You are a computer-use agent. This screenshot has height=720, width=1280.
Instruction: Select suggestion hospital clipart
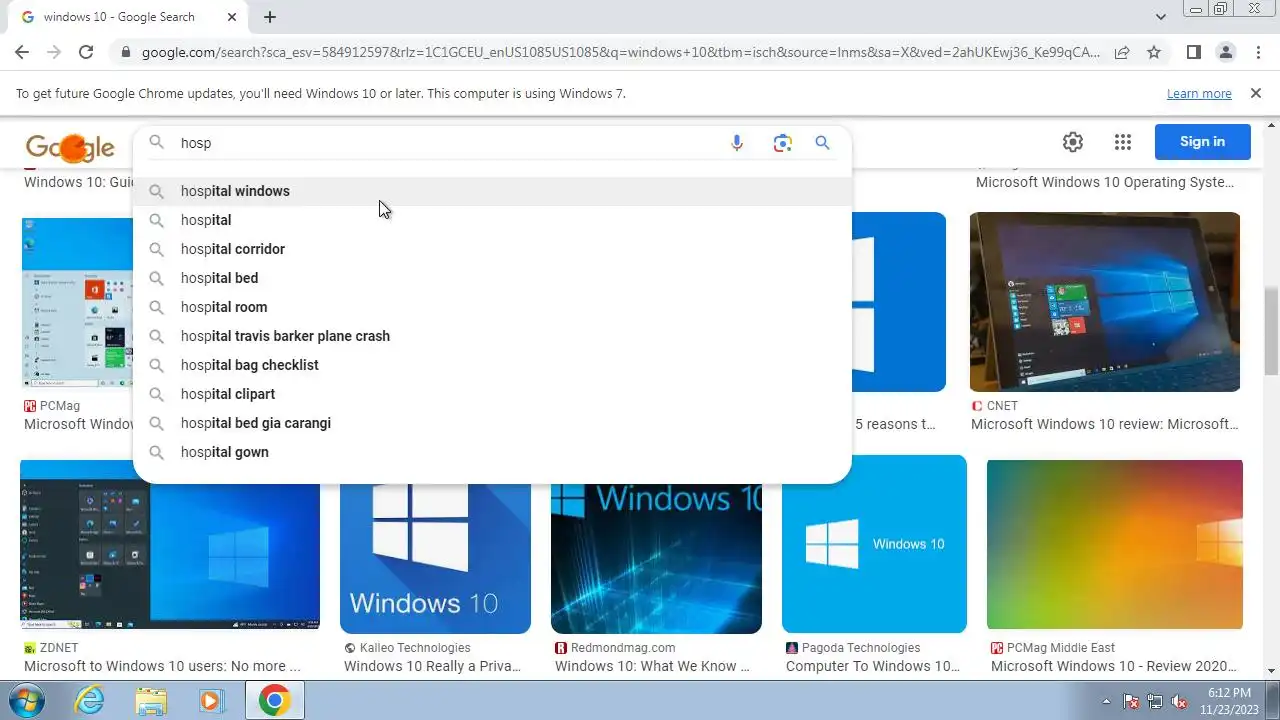pyautogui.click(x=492, y=394)
